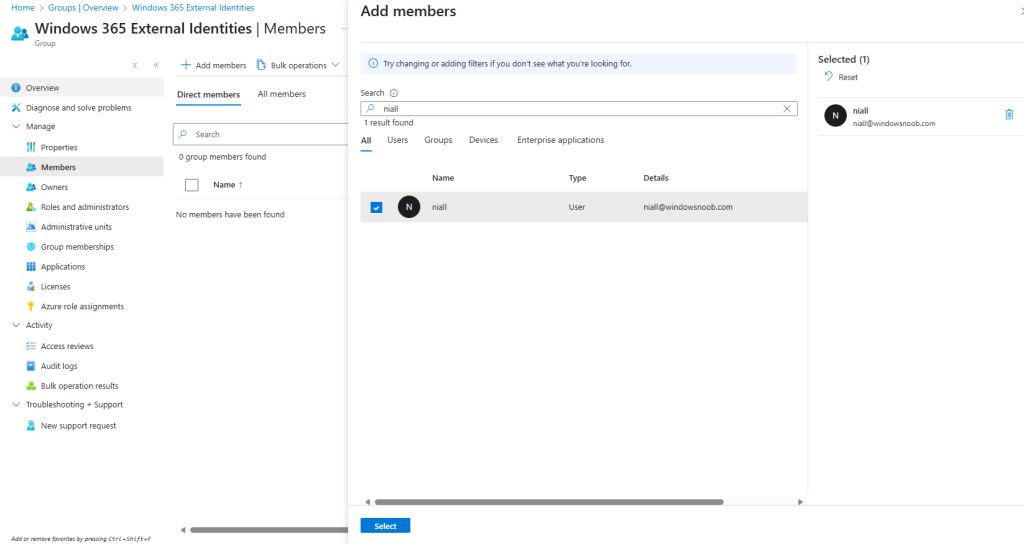
Task: Switch to the All members tab
Action: pos(281,94)
